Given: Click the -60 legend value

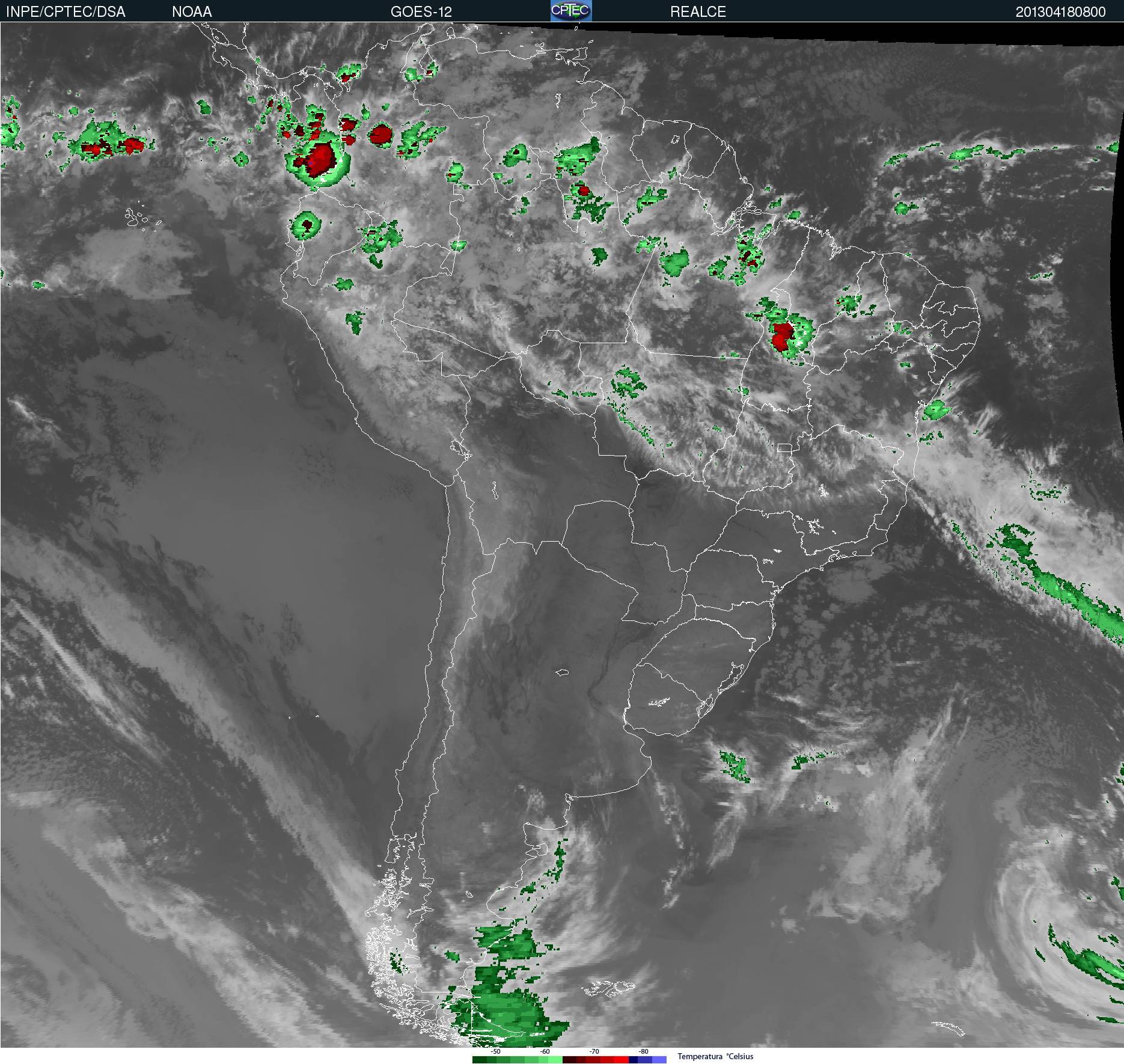Looking at the screenshot, I should tap(545, 1051).
